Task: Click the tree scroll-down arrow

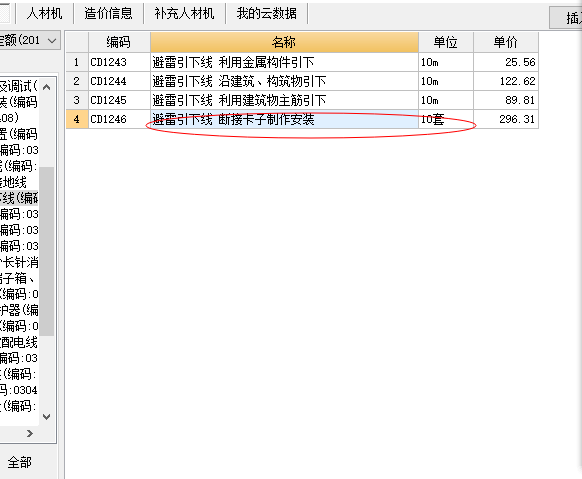Action: pos(47,417)
